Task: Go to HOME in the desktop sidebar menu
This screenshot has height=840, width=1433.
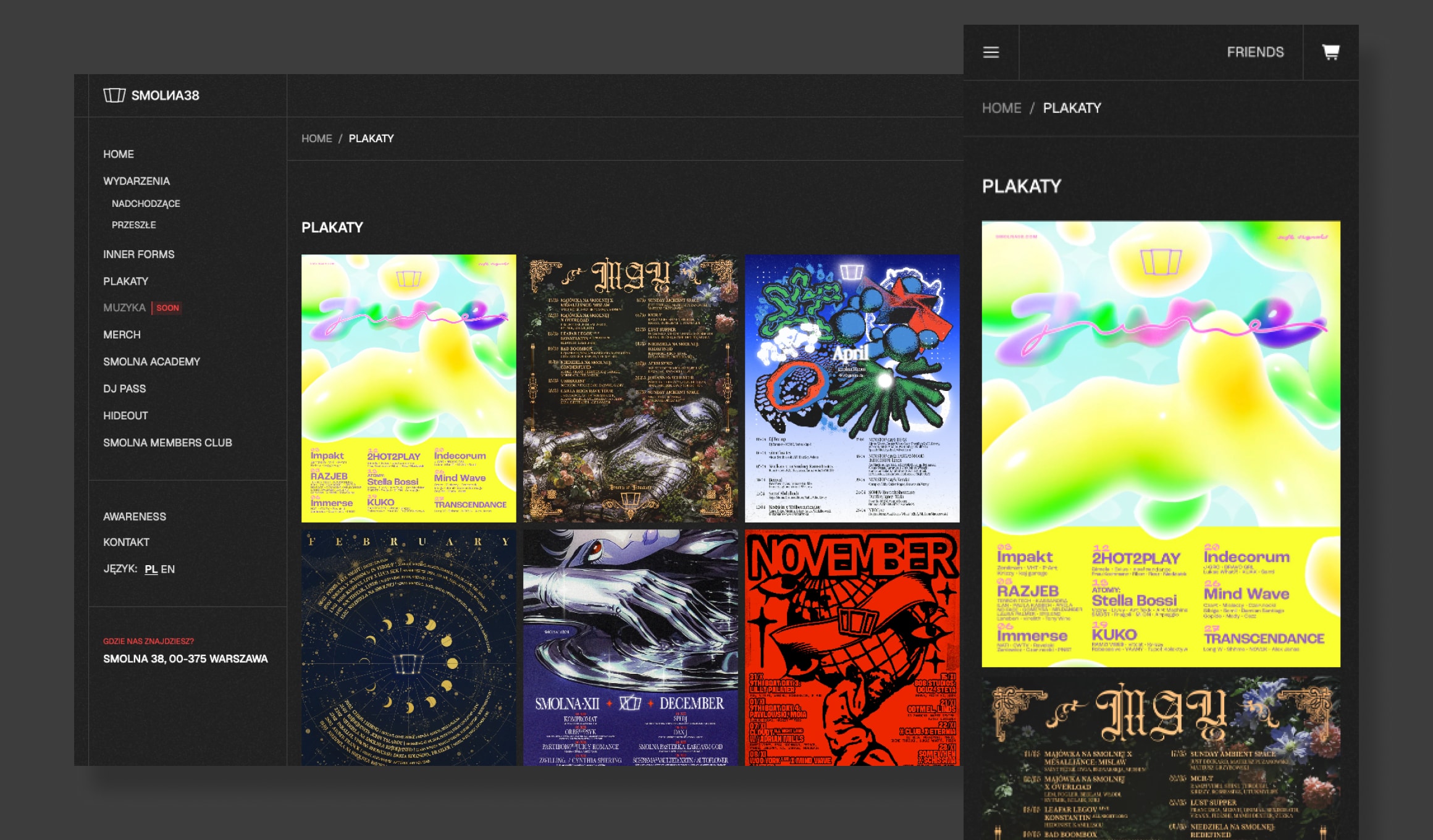Action: 119,154
